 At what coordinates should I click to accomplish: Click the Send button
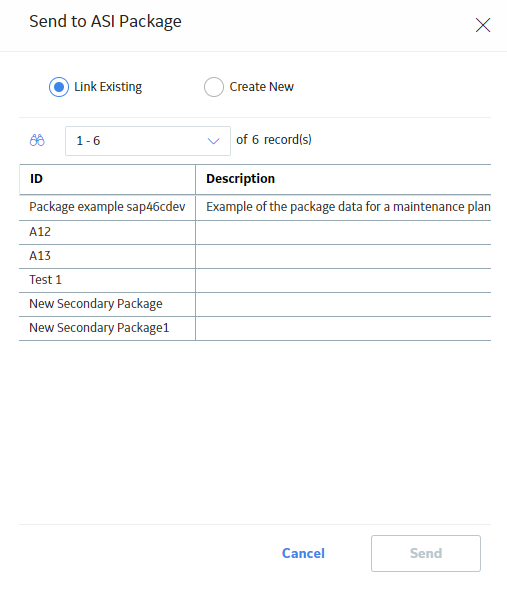[426, 553]
